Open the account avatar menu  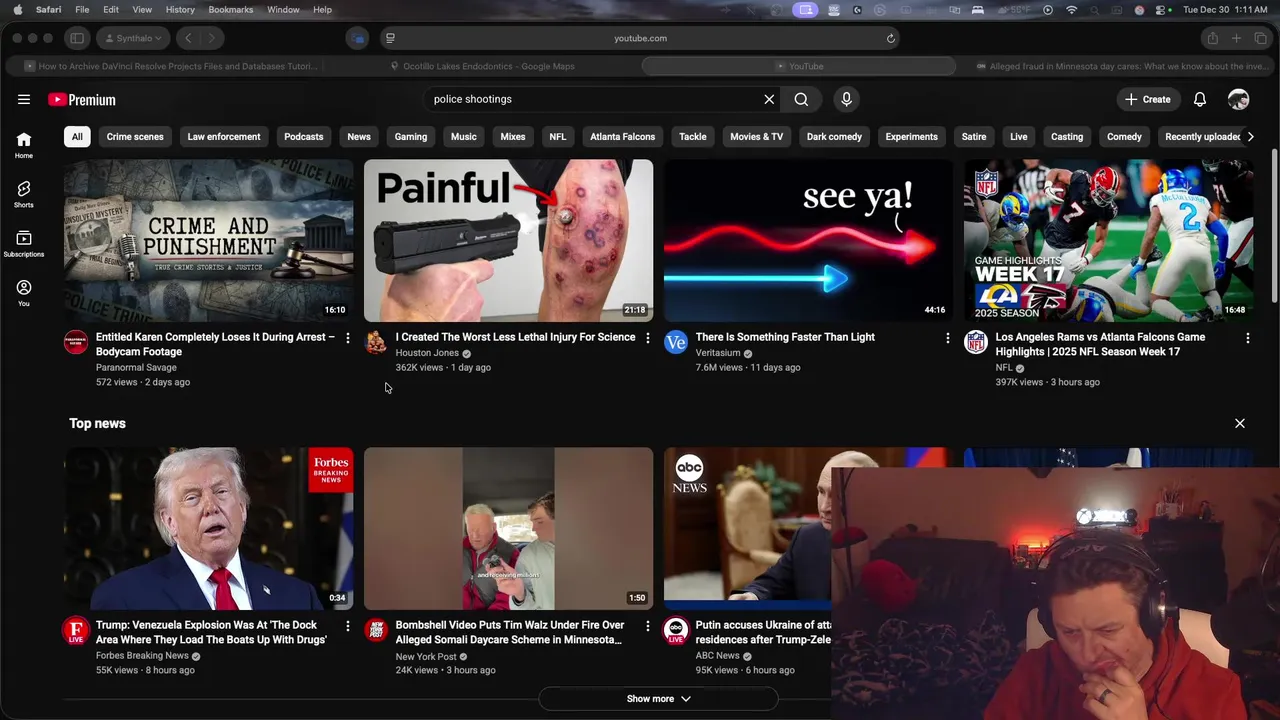(x=1238, y=99)
